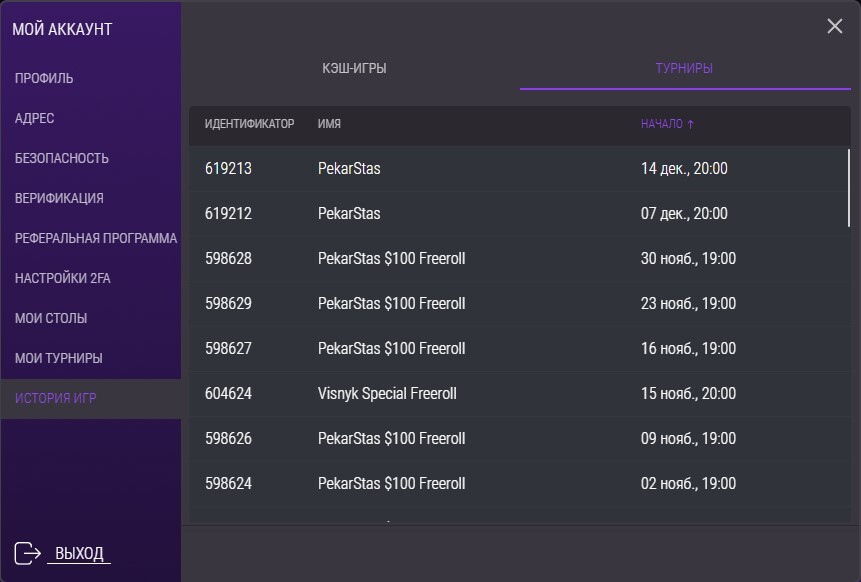This screenshot has width=861, height=582.
Task: Open РЕФЕРАЛЬНАЯ ПРОГРАММА section
Action: (x=96, y=238)
